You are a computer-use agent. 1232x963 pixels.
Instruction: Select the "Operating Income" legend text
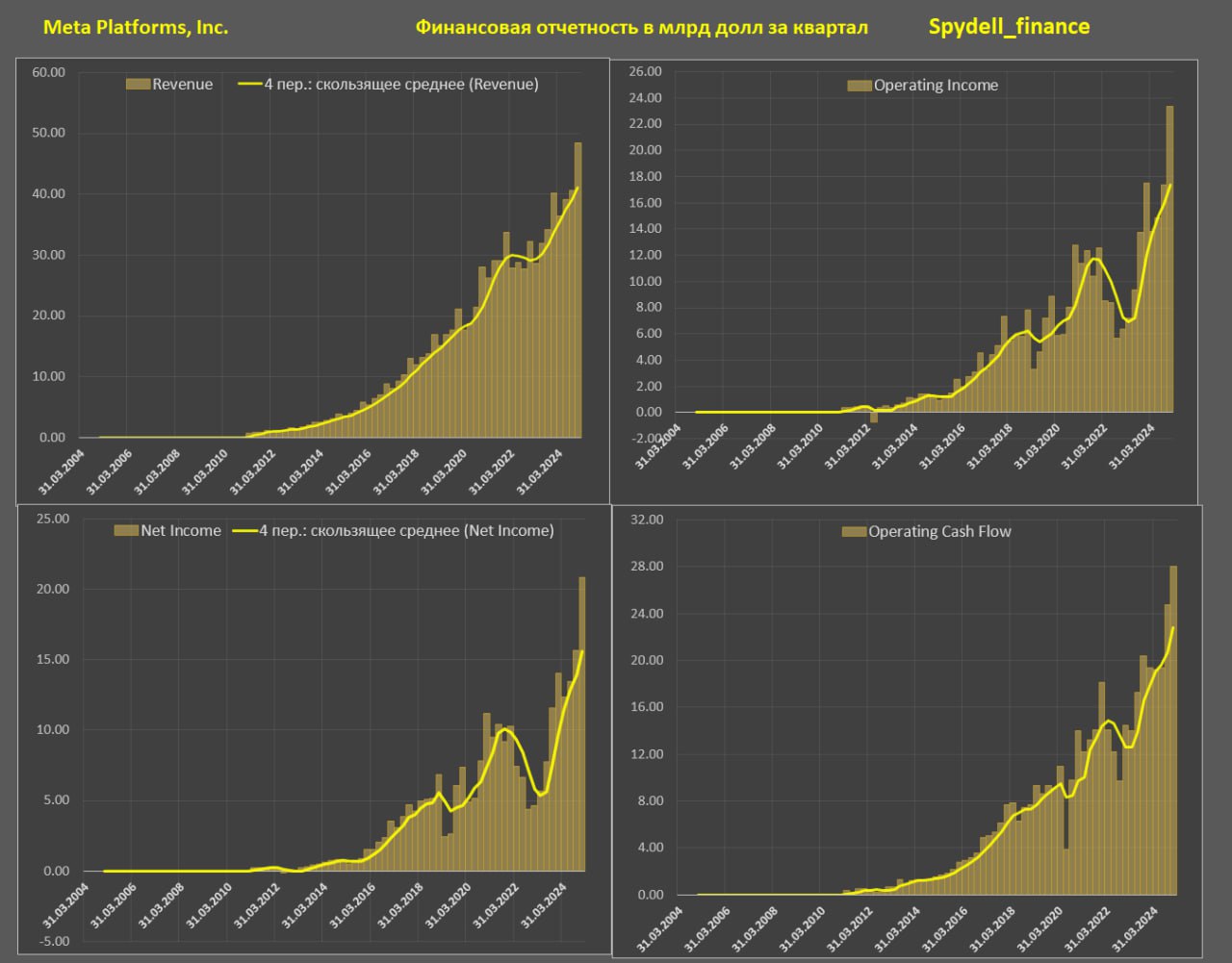(x=936, y=86)
